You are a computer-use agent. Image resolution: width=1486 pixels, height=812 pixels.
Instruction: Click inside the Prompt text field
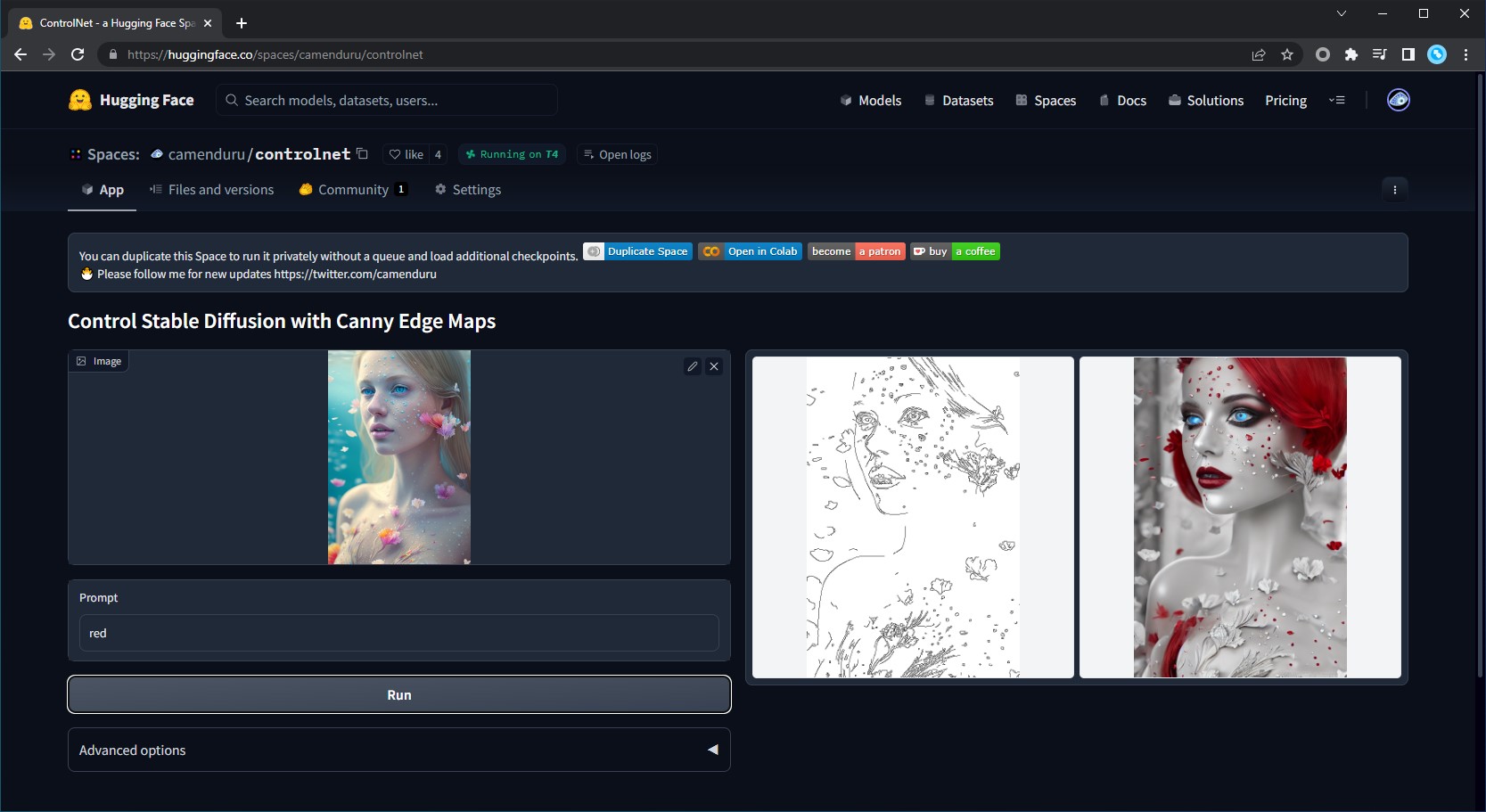tap(398, 633)
